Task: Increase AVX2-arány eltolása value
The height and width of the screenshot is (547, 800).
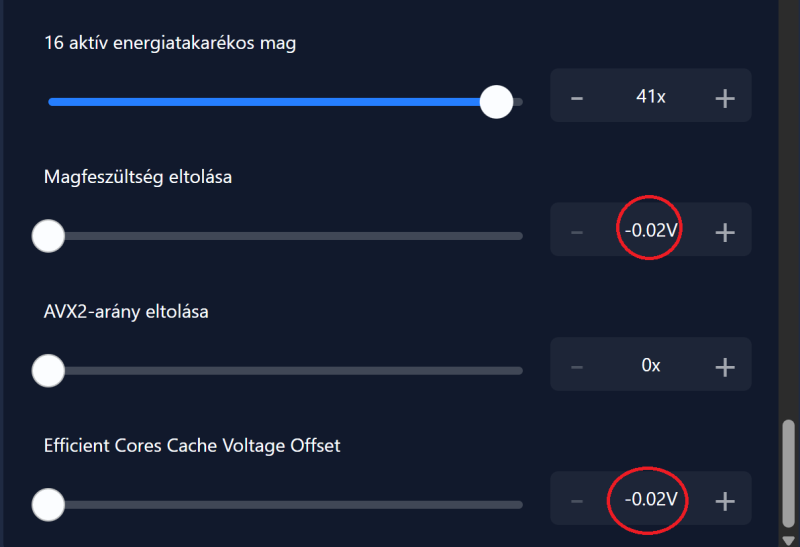Action: 725,366
